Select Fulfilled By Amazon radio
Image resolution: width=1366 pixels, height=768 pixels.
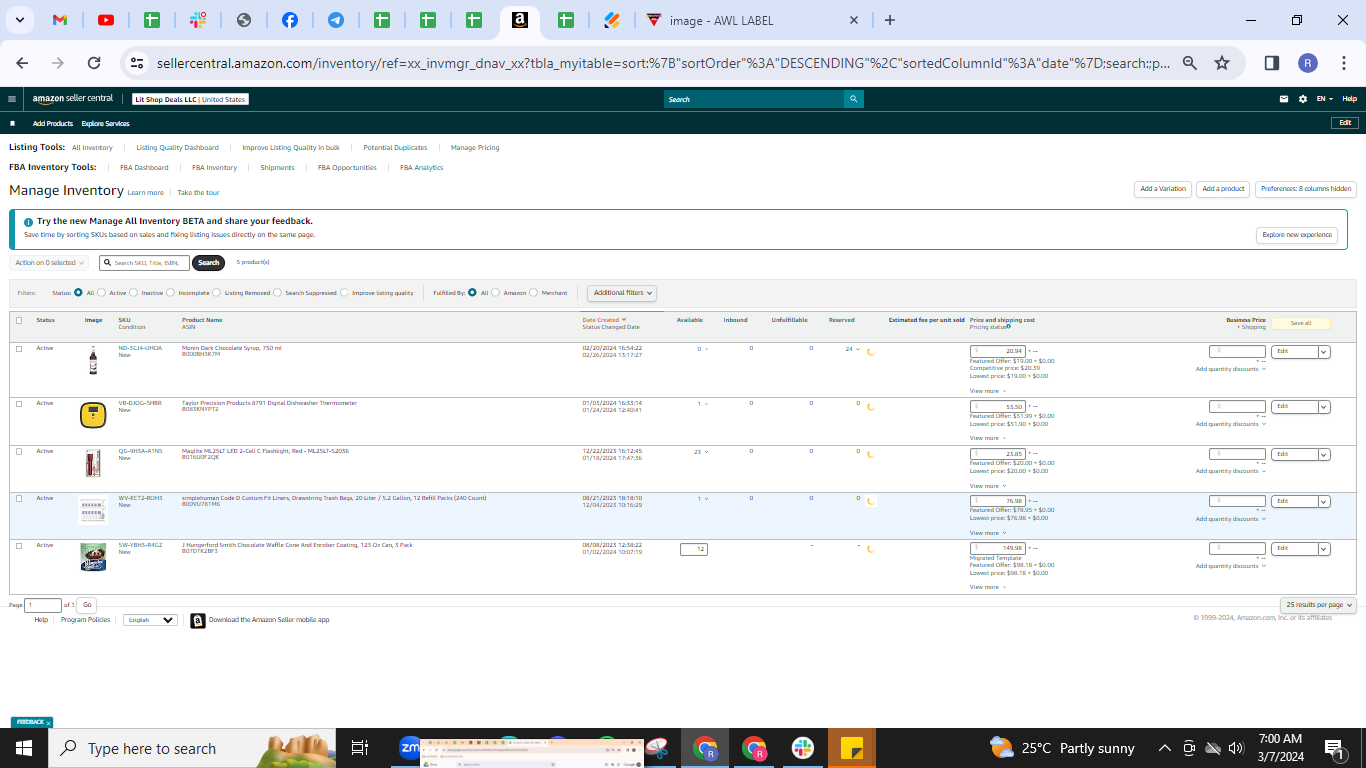click(497, 293)
